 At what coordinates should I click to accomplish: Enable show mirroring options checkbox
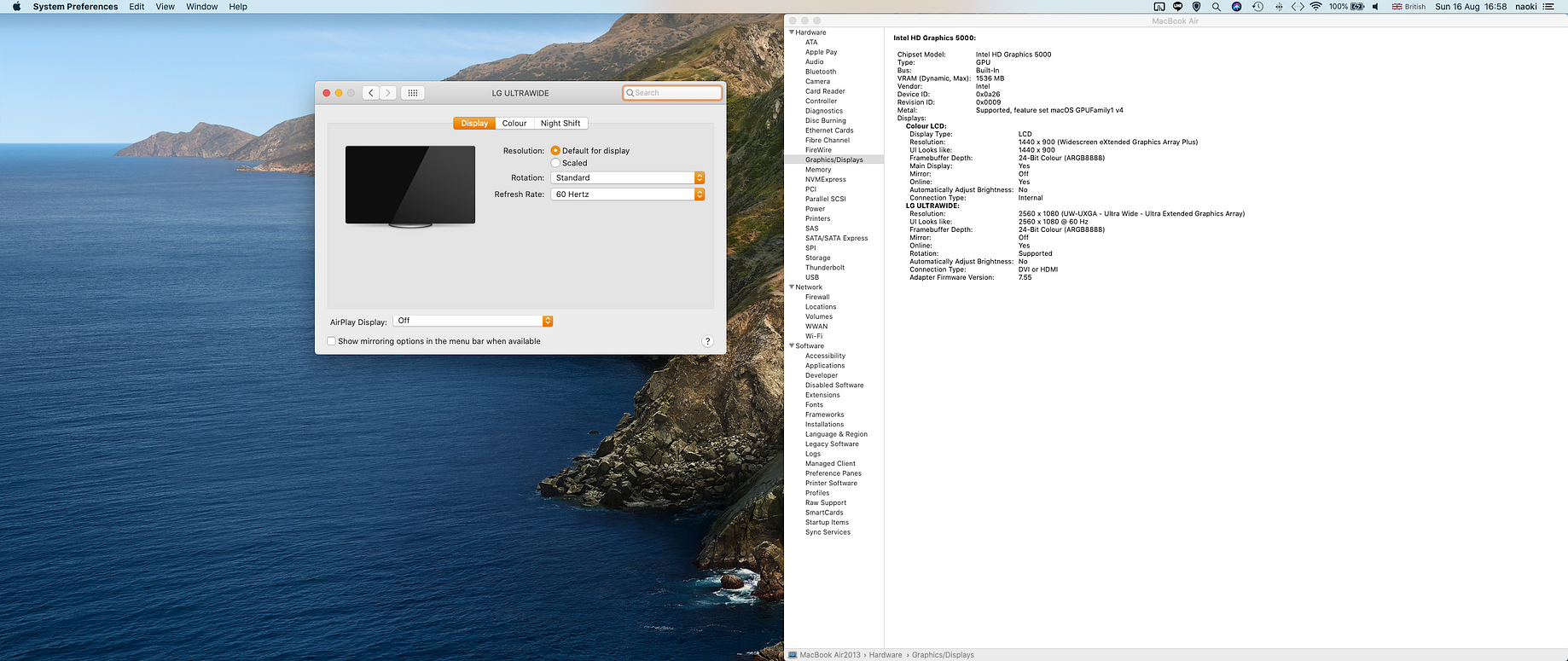[x=332, y=341]
